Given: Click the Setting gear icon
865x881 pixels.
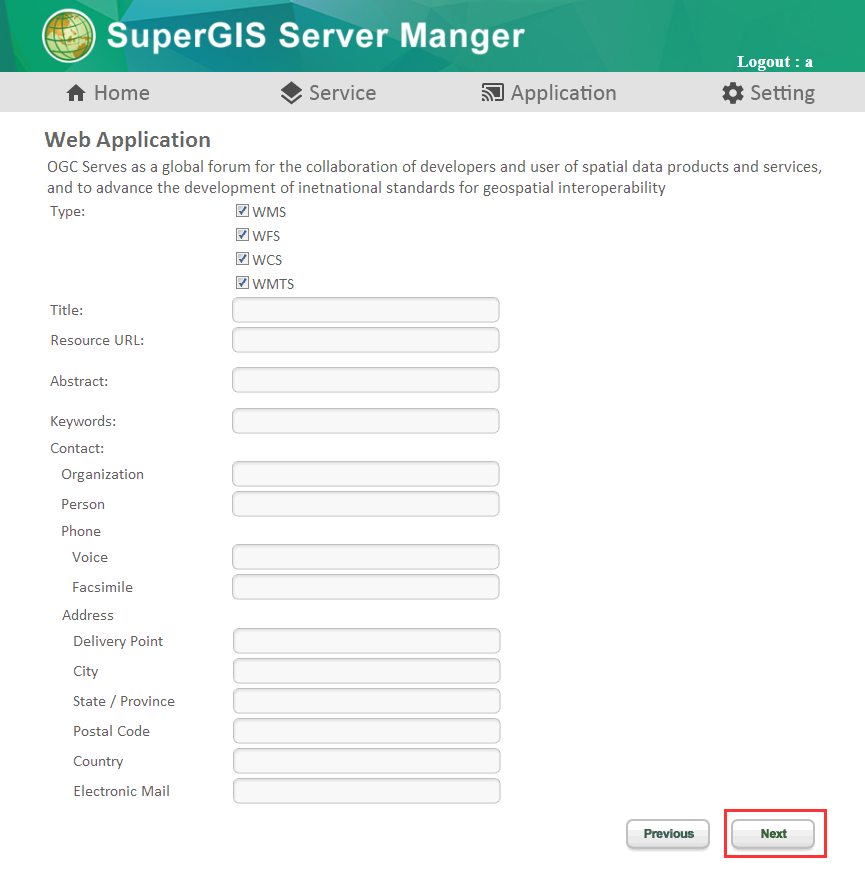Looking at the screenshot, I should (x=732, y=93).
